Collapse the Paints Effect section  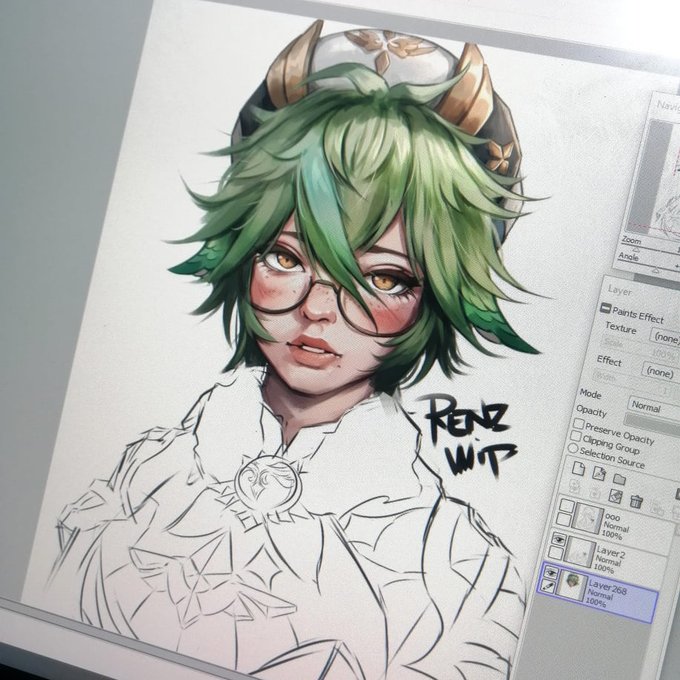click(x=605, y=308)
